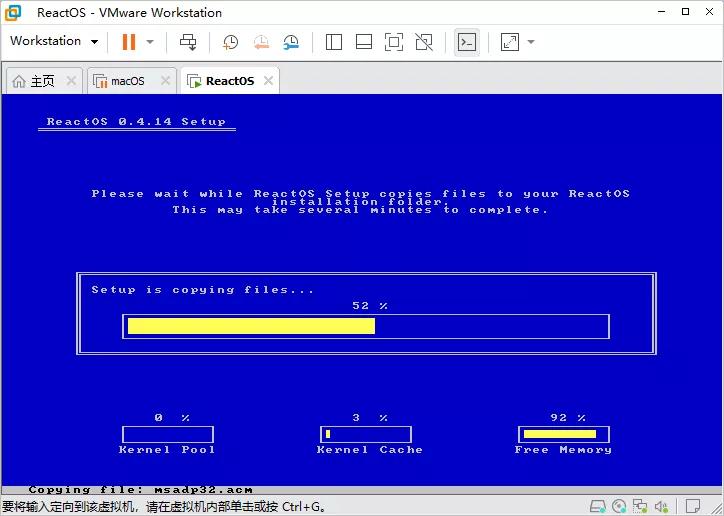Pause the ReactOS virtual machine
The width and height of the screenshot is (724, 516).
coord(129,42)
